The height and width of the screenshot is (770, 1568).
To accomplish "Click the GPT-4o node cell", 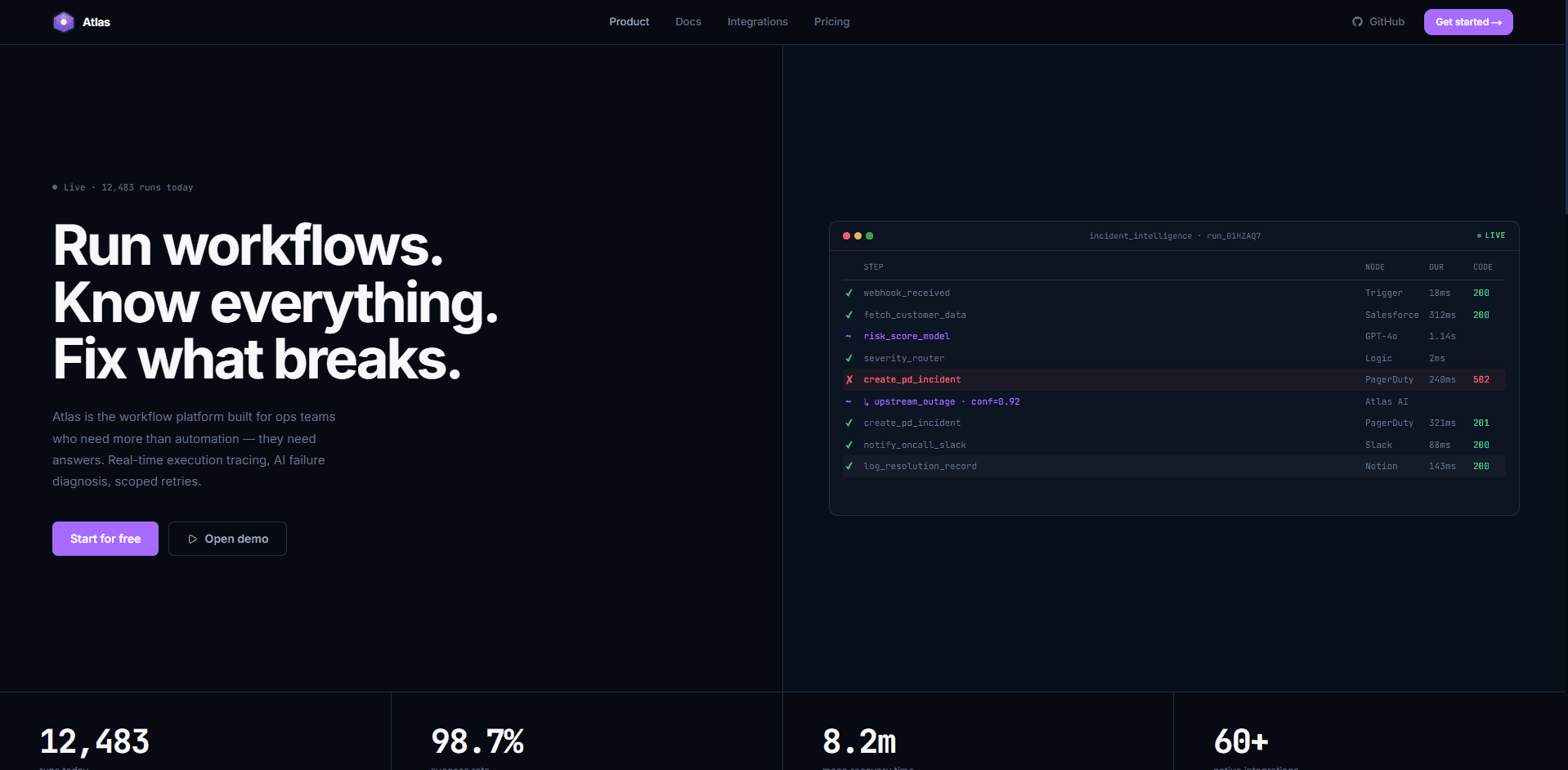I will [1382, 337].
